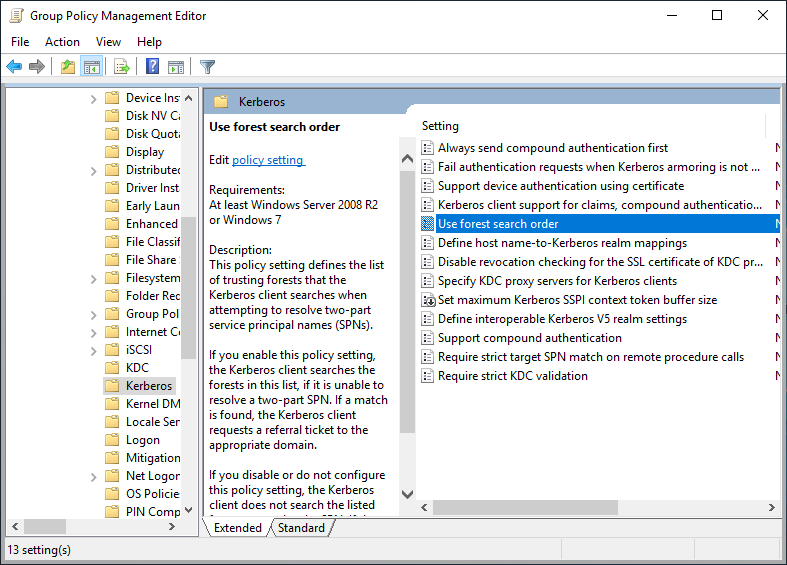The width and height of the screenshot is (787, 565).
Task: Select the KDC folder in tree
Action: point(137,368)
